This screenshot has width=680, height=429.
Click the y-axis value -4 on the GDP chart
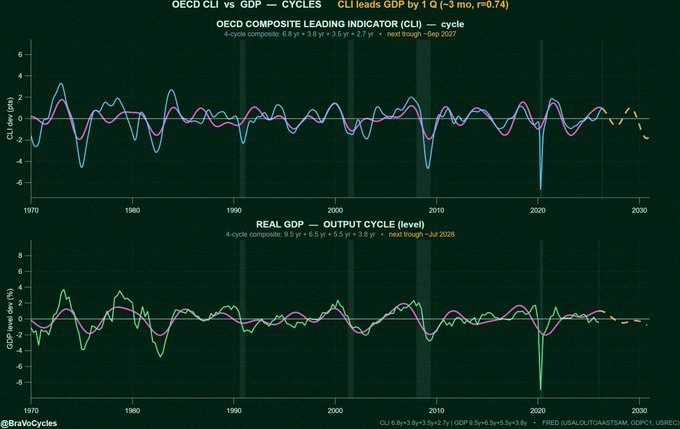20,350
